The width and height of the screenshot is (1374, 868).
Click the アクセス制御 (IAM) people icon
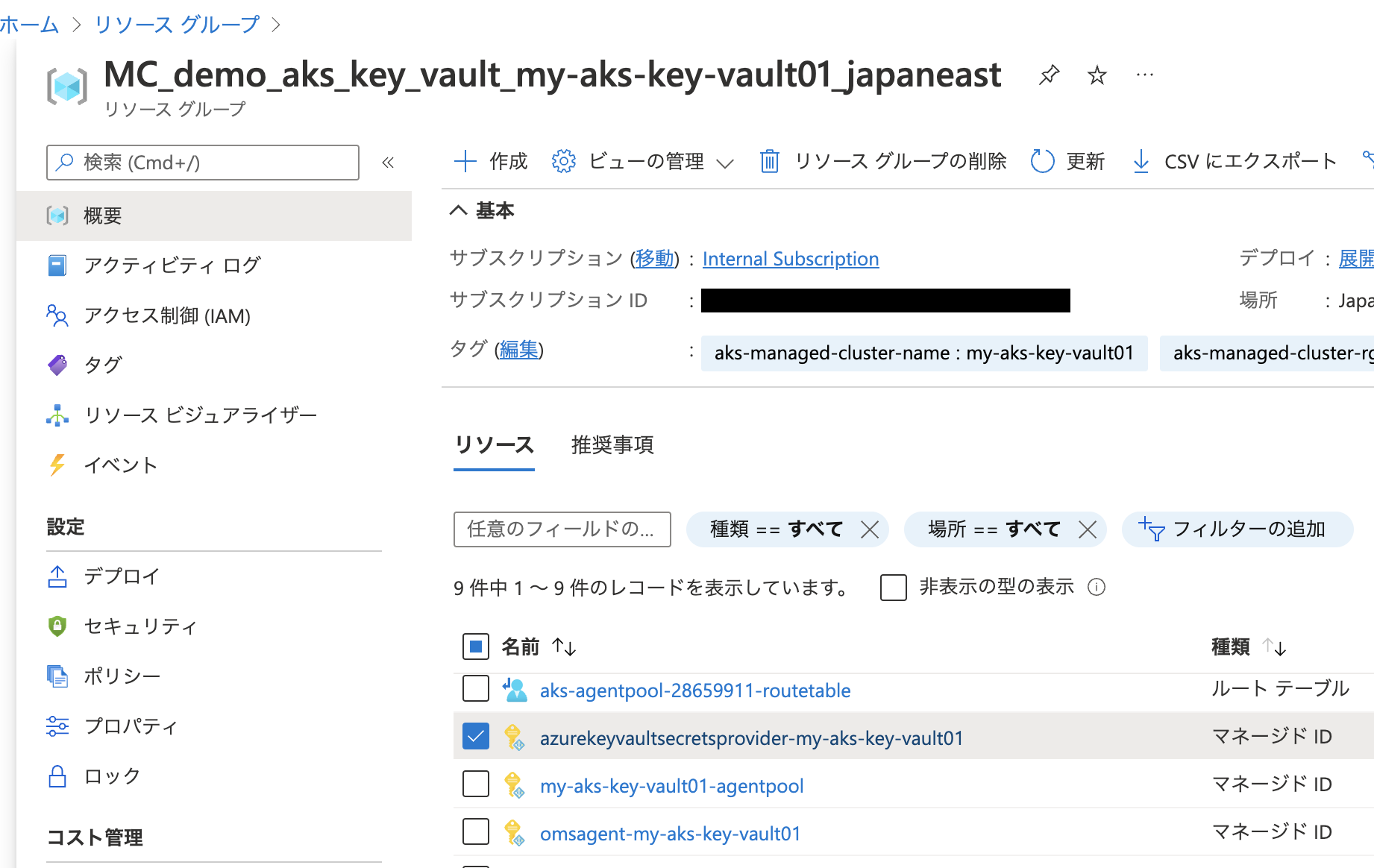coord(57,315)
